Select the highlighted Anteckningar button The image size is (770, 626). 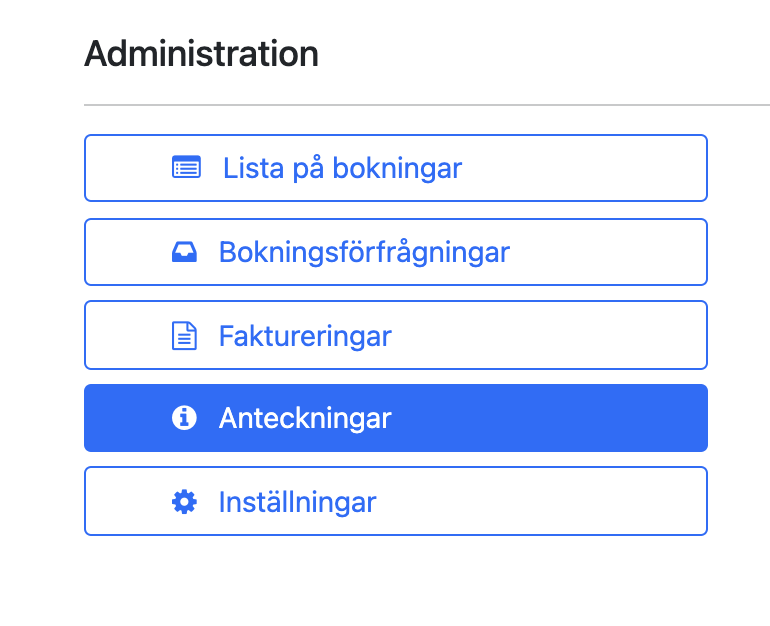pos(396,418)
